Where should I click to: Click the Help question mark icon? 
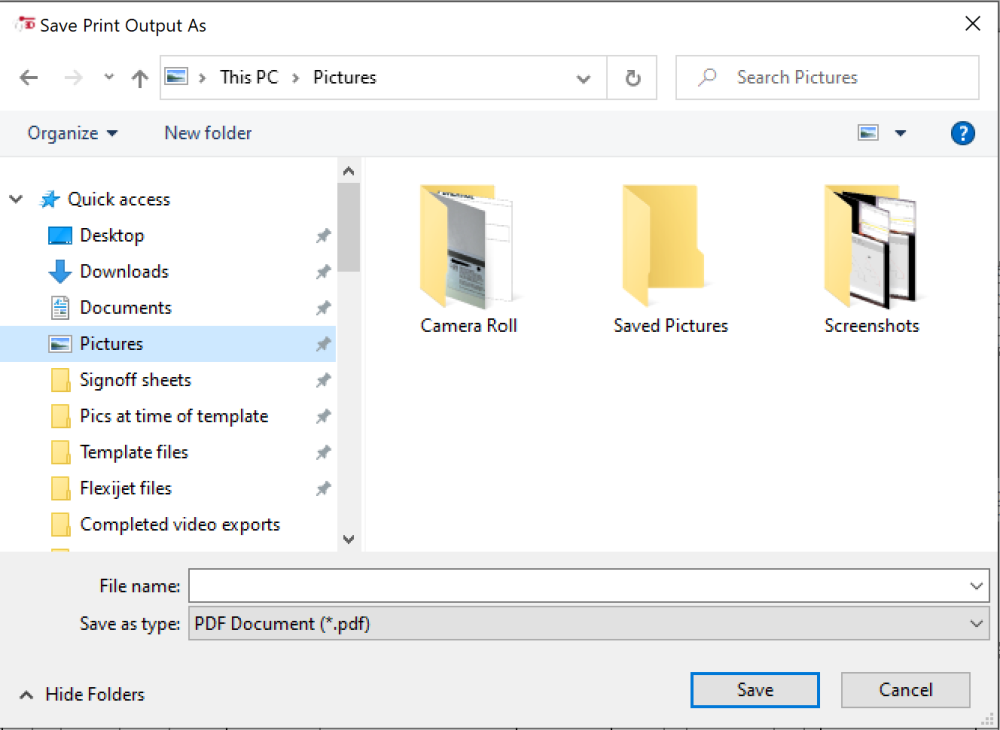(962, 132)
